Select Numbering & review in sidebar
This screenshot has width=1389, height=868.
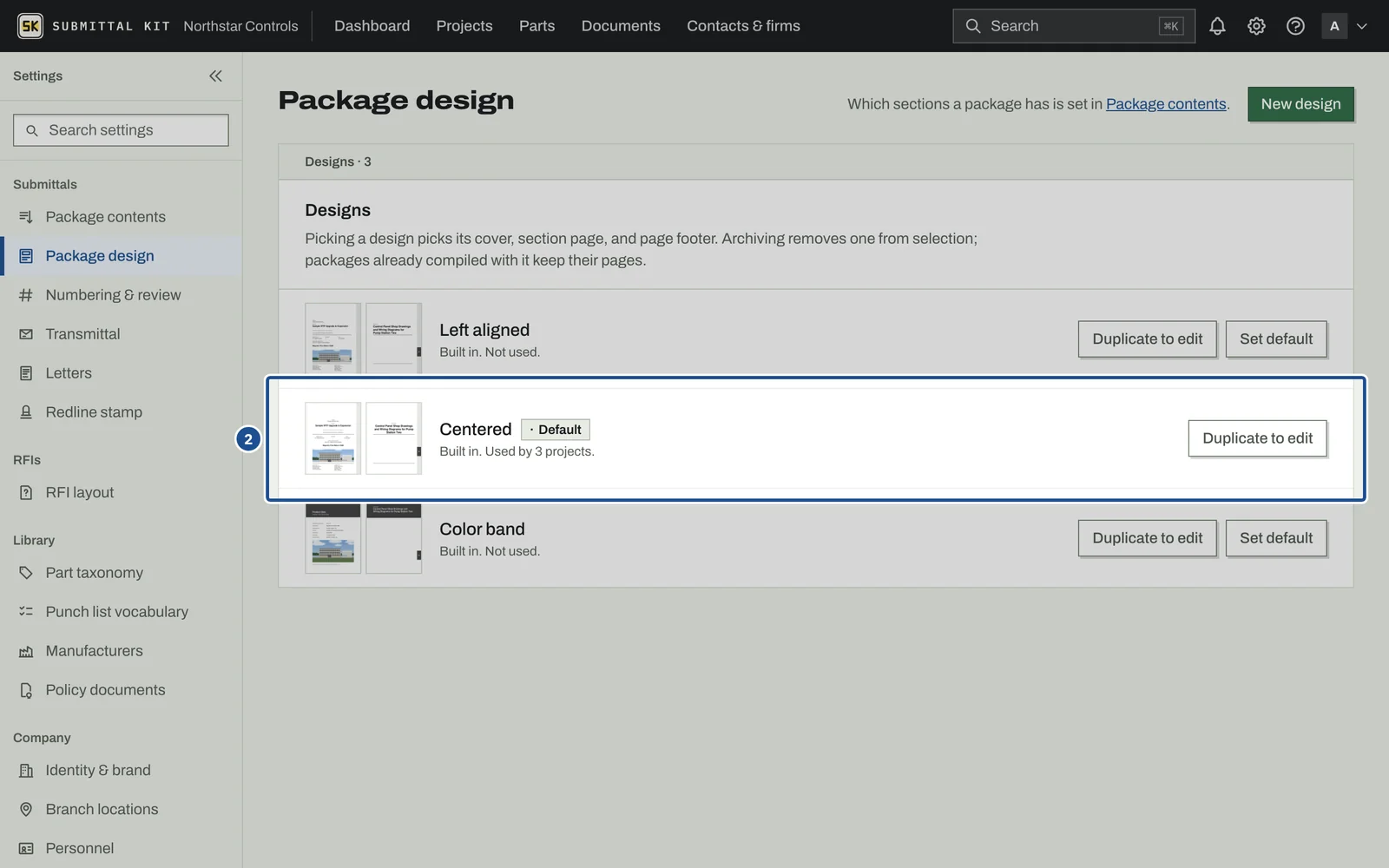click(121, 295)
